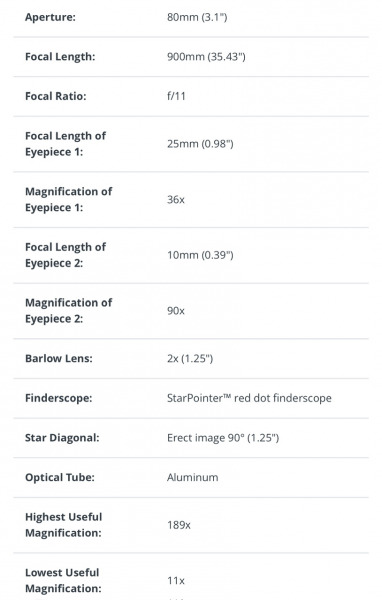
Task: Select the Erect image 90° value
Action: point(223,438)
